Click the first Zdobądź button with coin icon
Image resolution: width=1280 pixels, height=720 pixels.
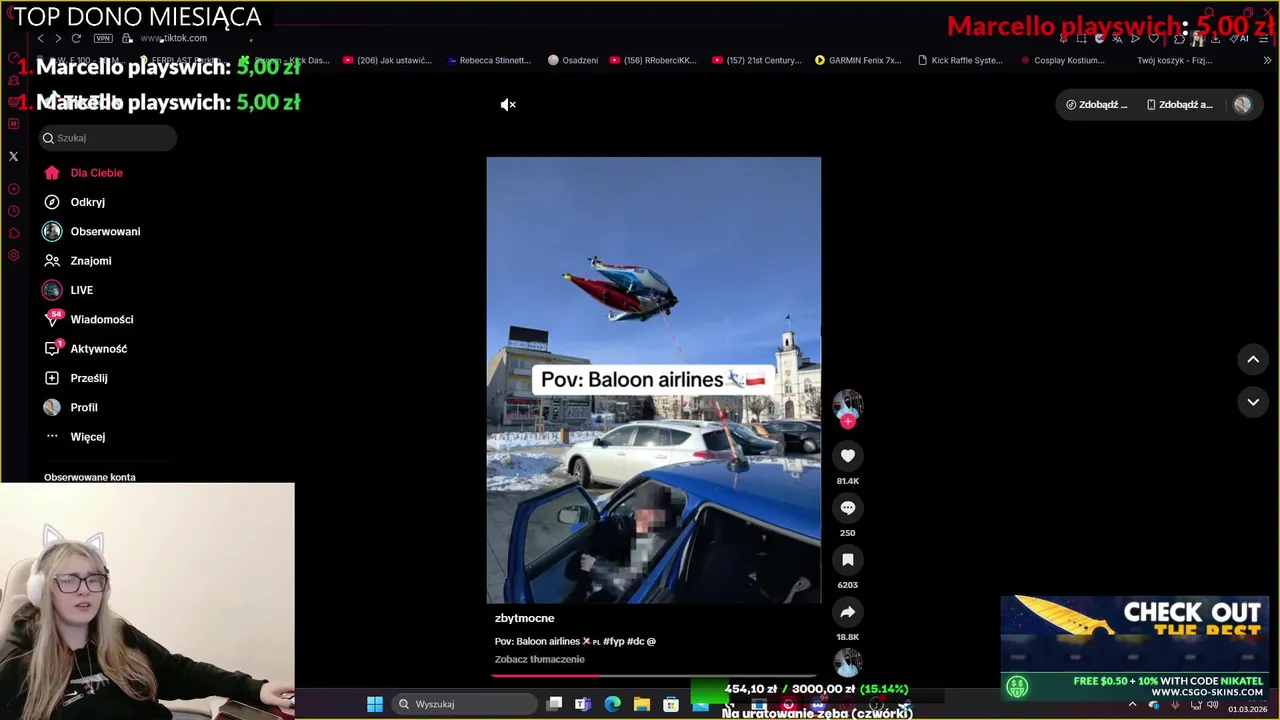pos(1097,105)
